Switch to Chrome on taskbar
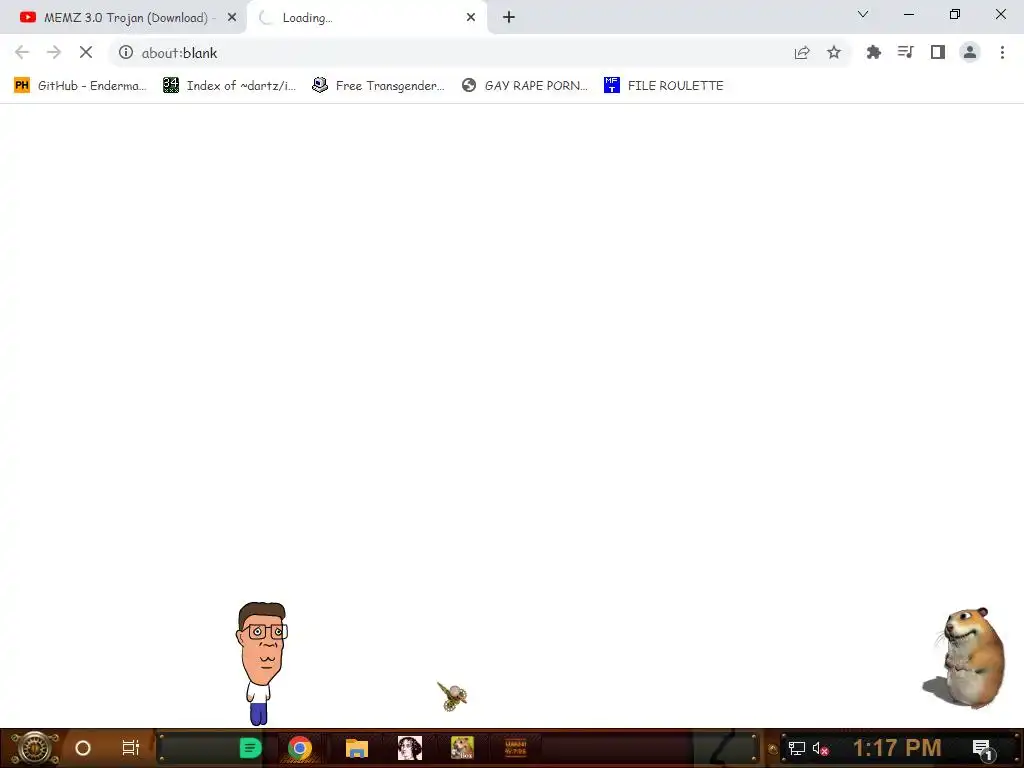The width and height of the screenshot is (1024, 768). point(300,748)
